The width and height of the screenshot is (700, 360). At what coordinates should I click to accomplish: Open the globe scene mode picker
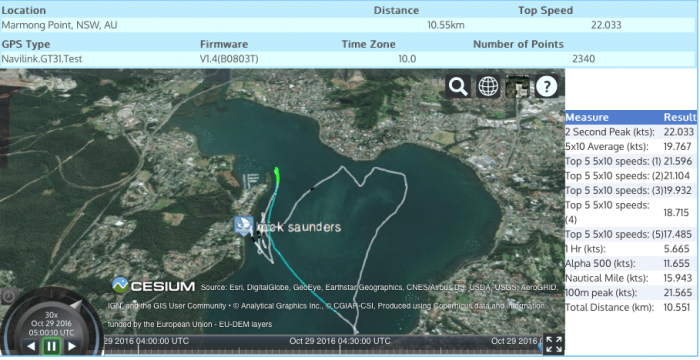[x=488, y=86]
